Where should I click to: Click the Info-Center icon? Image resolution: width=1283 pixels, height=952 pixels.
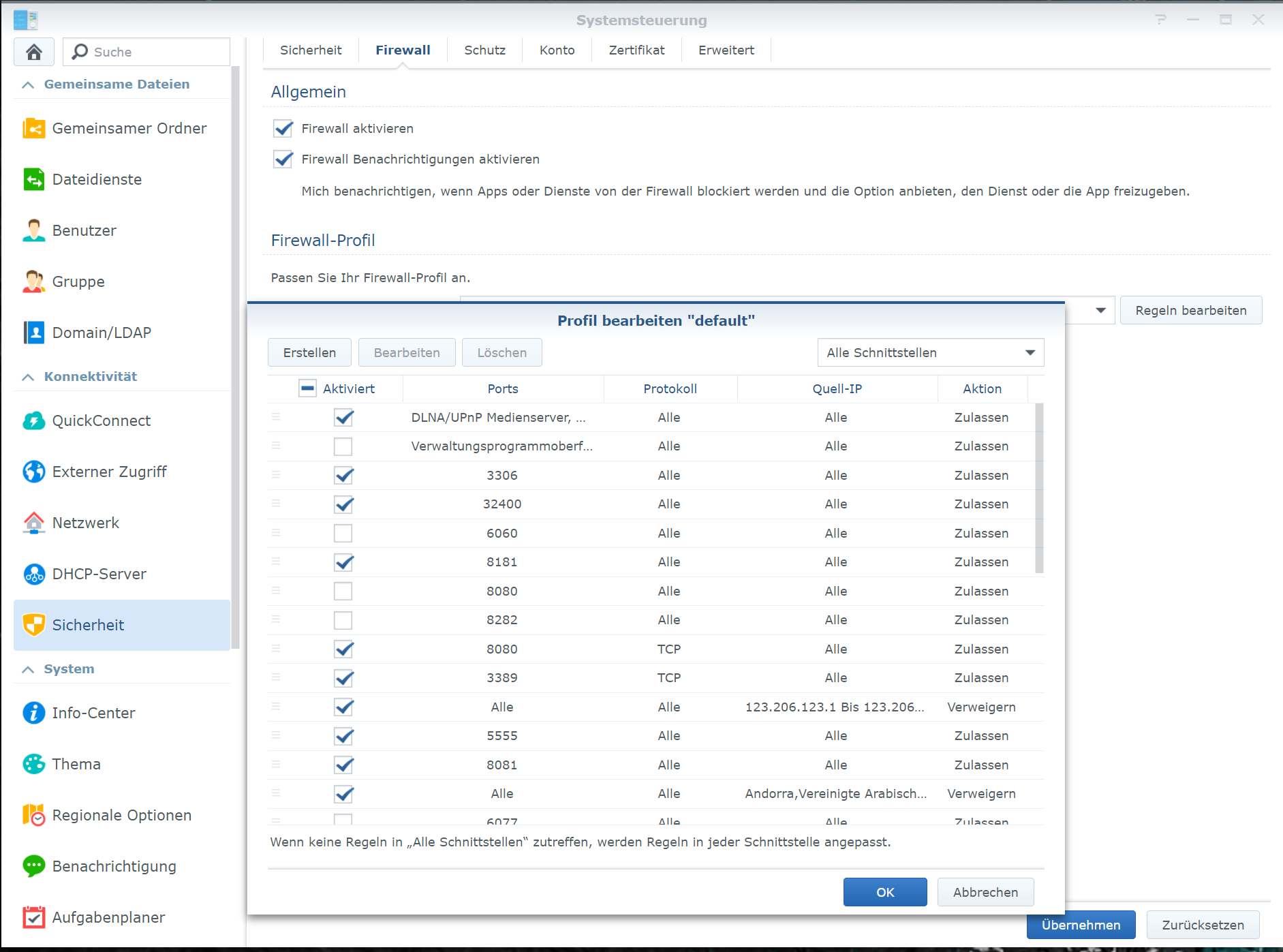pyautogui.click(x=33, y=713)
